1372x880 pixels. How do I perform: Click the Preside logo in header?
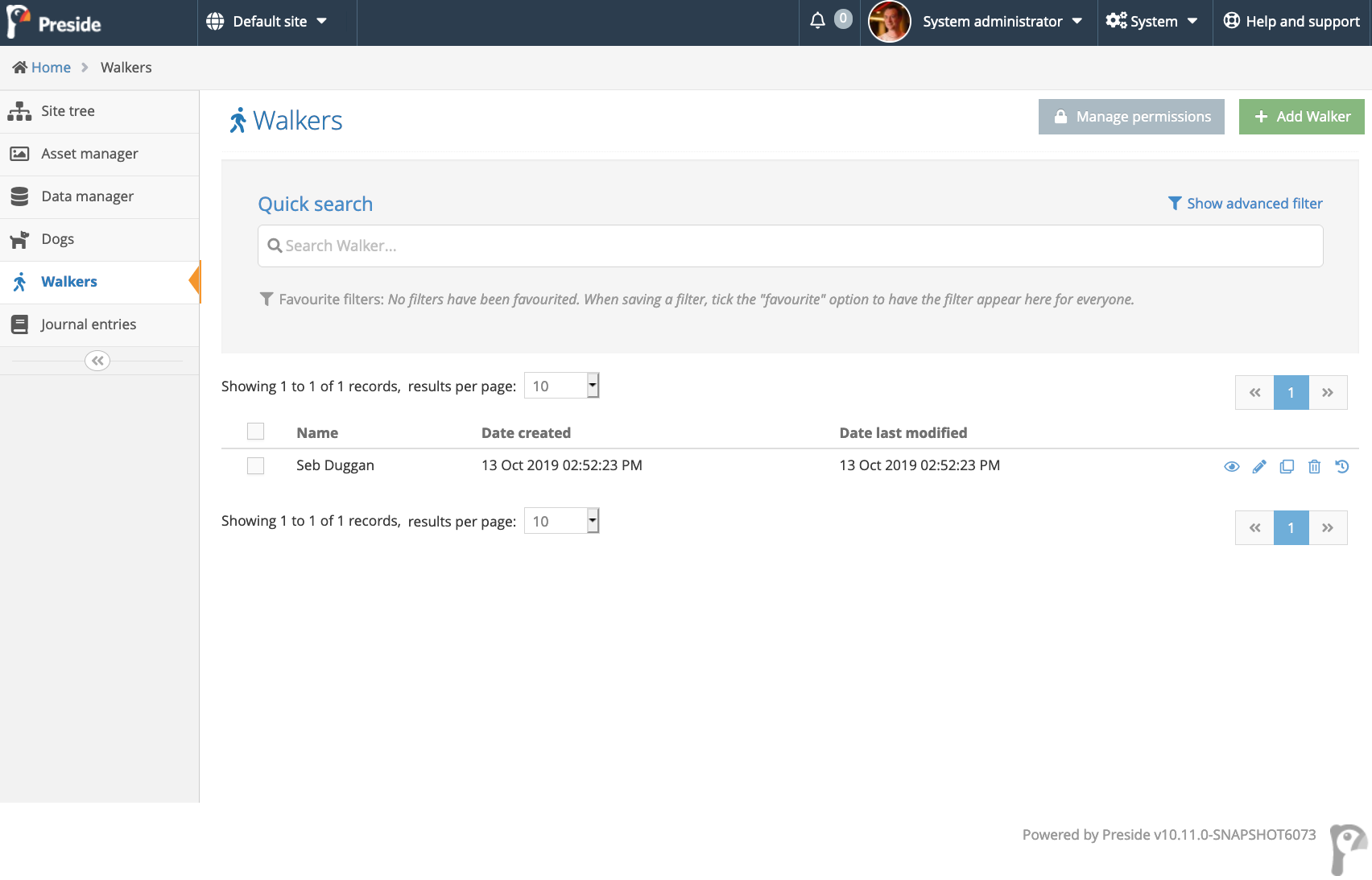click(55, 23)
